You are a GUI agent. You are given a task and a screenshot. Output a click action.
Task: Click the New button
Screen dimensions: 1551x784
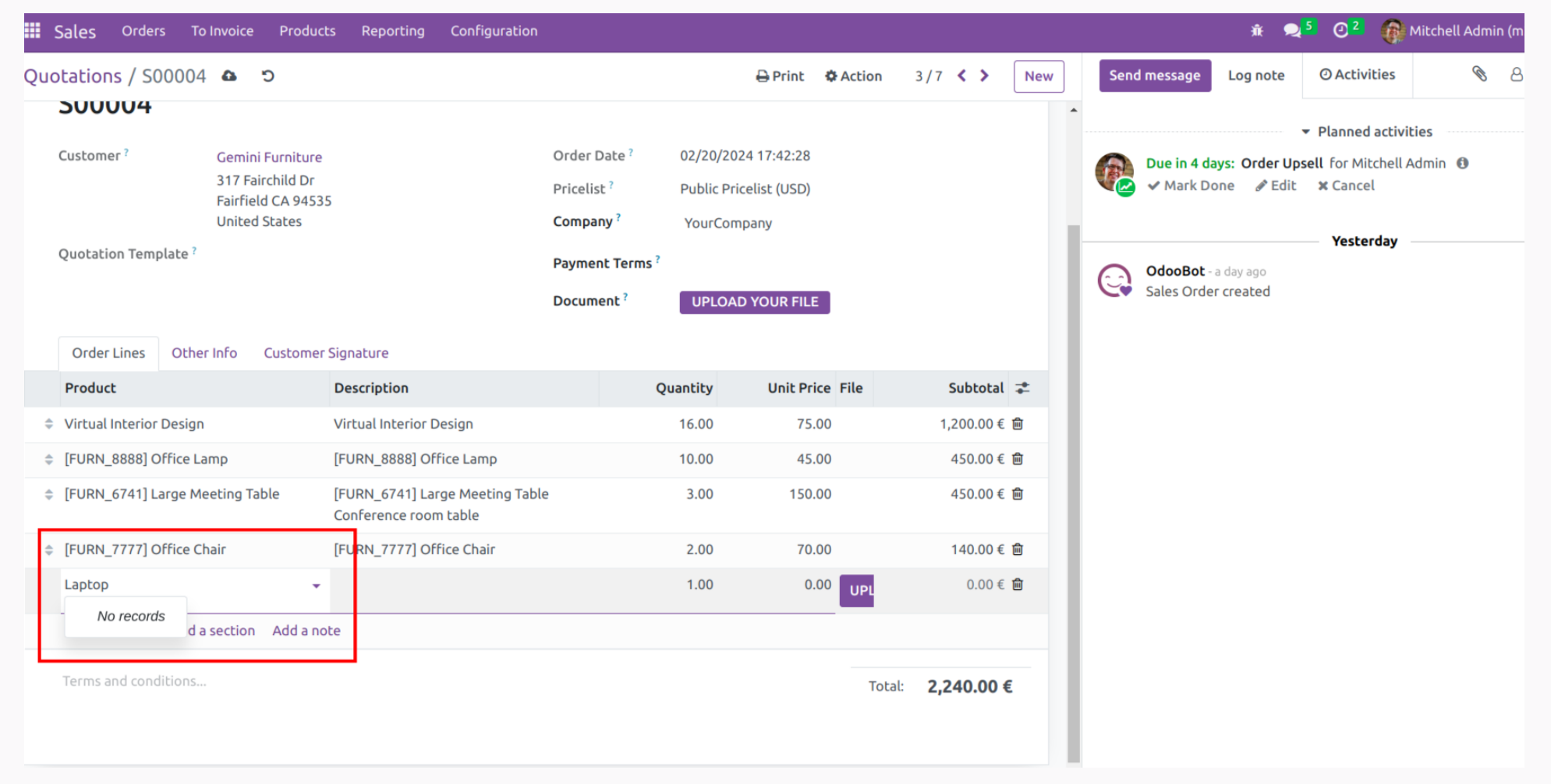(1039, 76)
